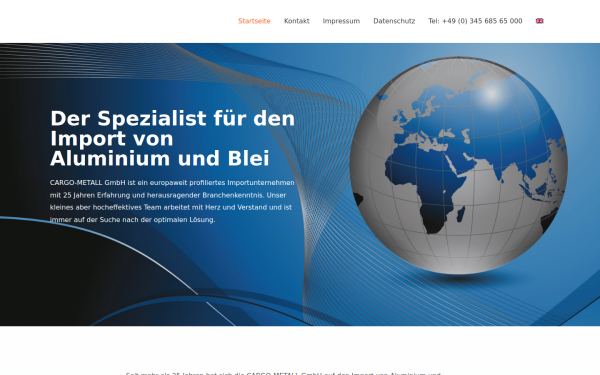Switch language via the UK flag icon
The height and width of the screenshot is (375, 600).
click(x=539, y=21)
